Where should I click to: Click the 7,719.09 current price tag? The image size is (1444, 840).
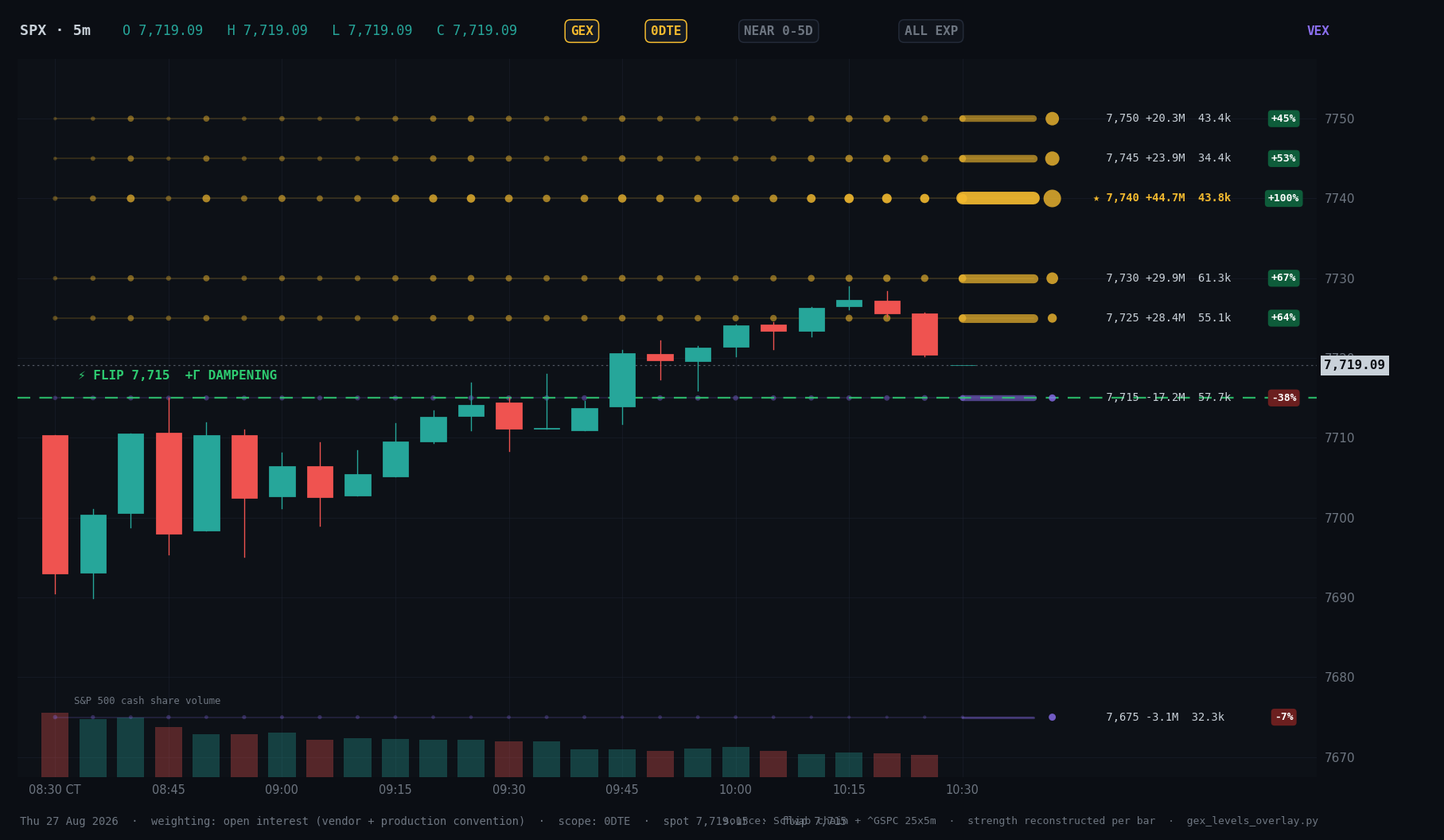click(x=1354, y=365)
